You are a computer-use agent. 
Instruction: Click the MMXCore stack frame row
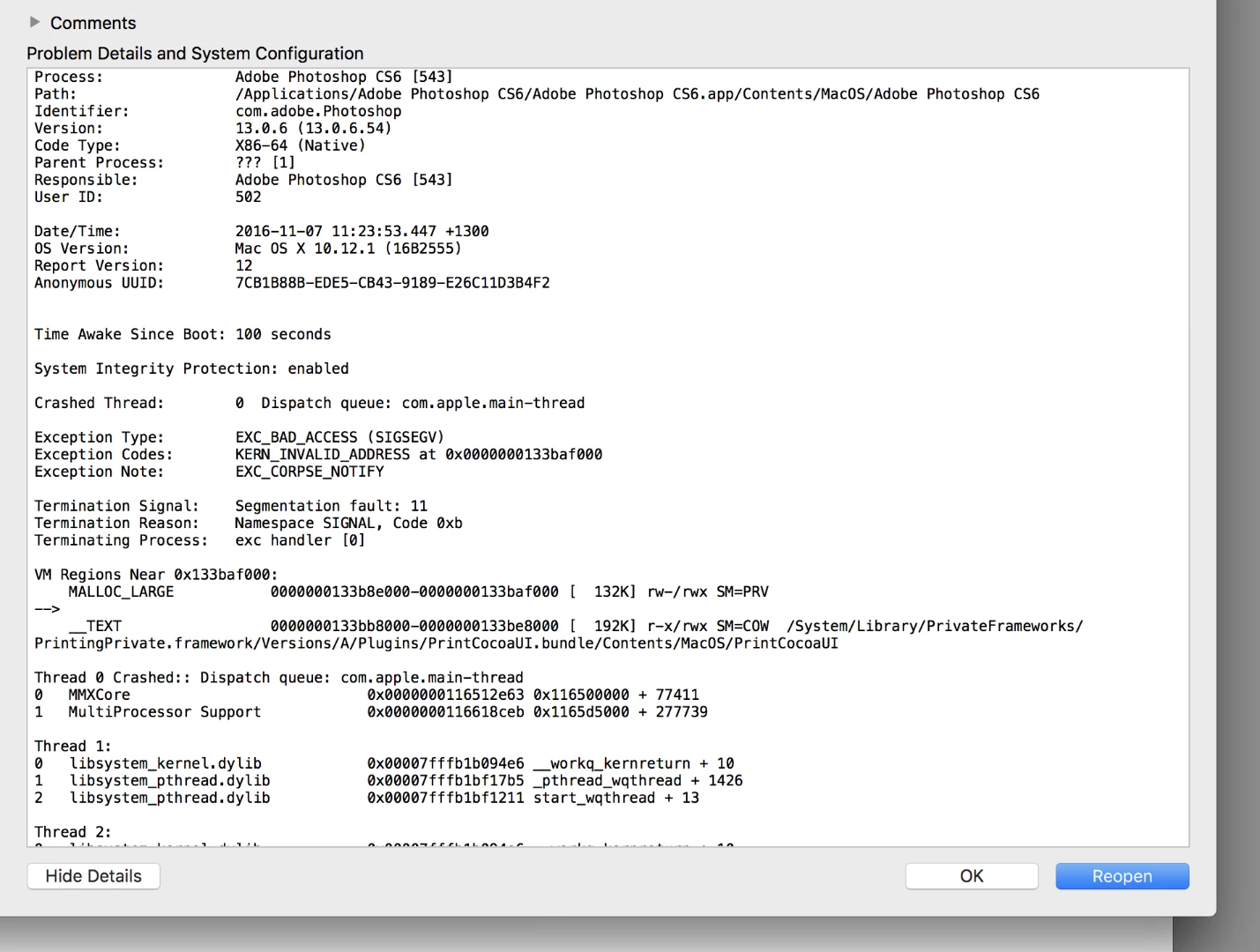367,695
